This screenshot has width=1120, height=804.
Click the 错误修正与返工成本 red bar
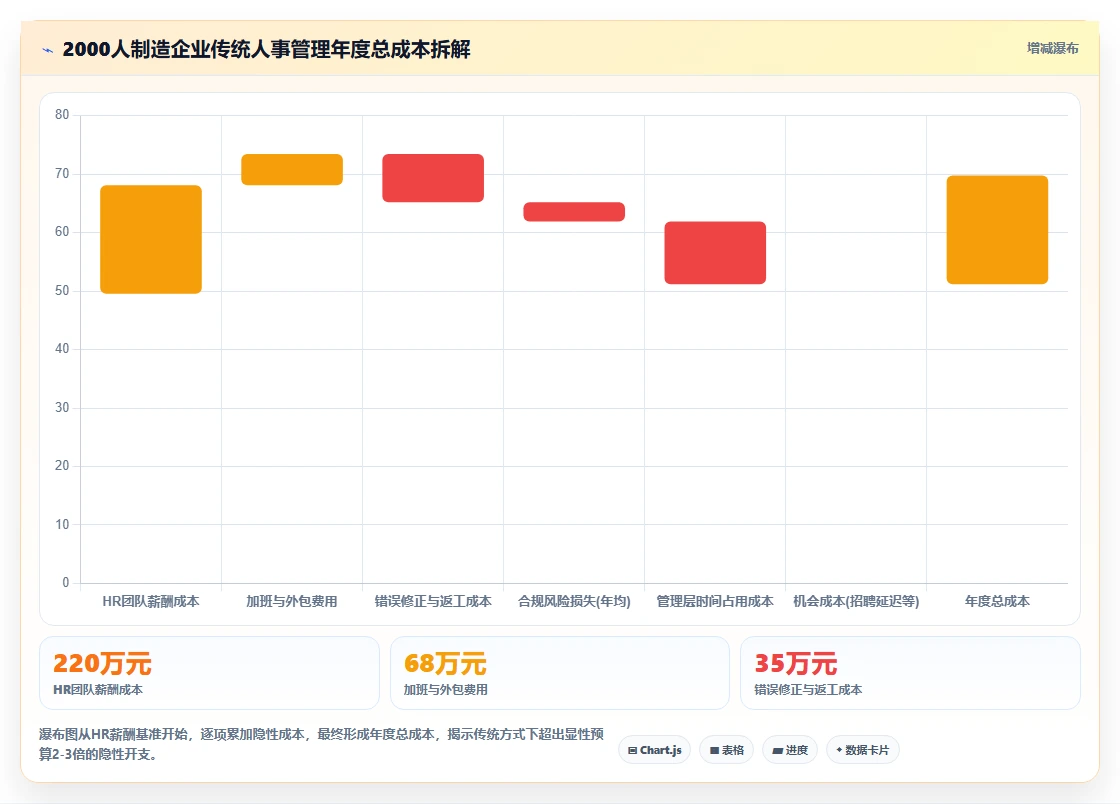point(433,178)
